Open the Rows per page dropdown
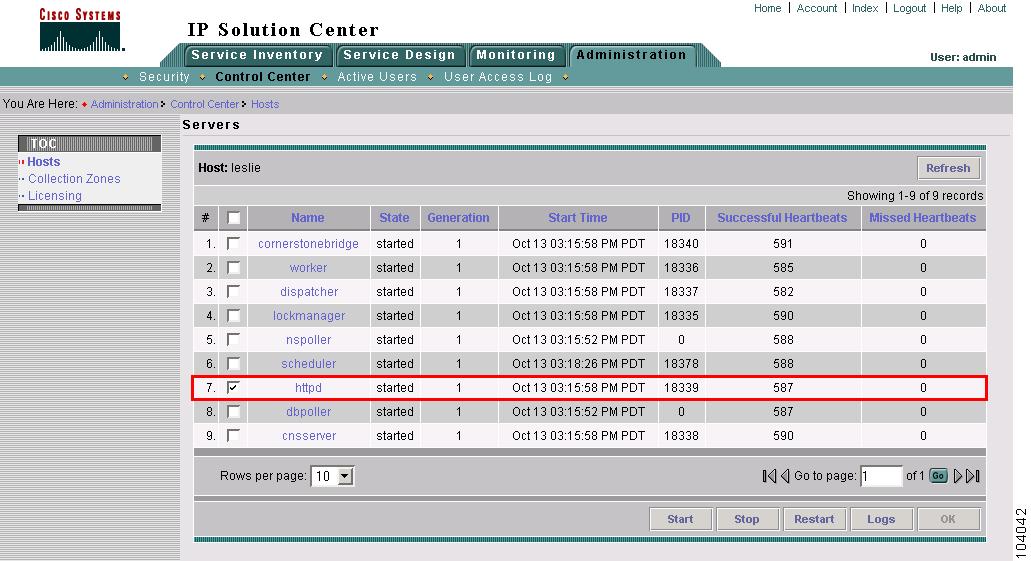 pos(333,476)
